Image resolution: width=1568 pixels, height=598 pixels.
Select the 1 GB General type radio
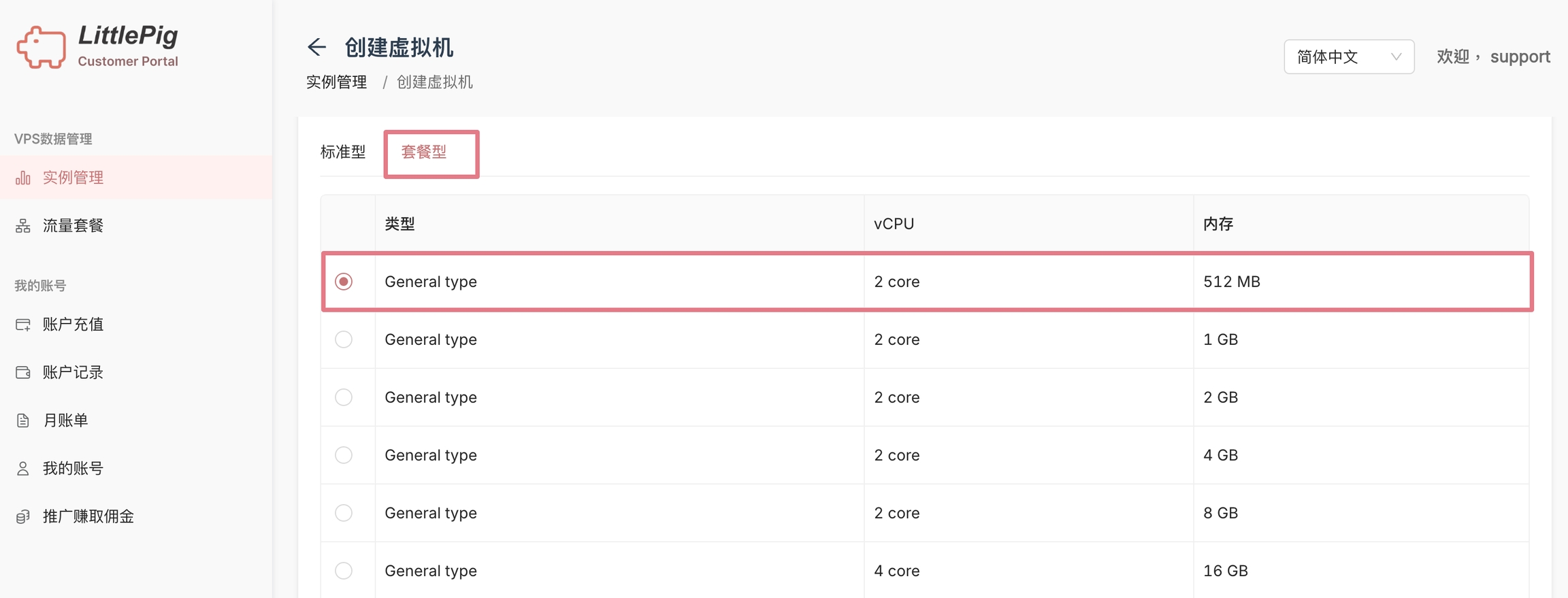[344, 339]
